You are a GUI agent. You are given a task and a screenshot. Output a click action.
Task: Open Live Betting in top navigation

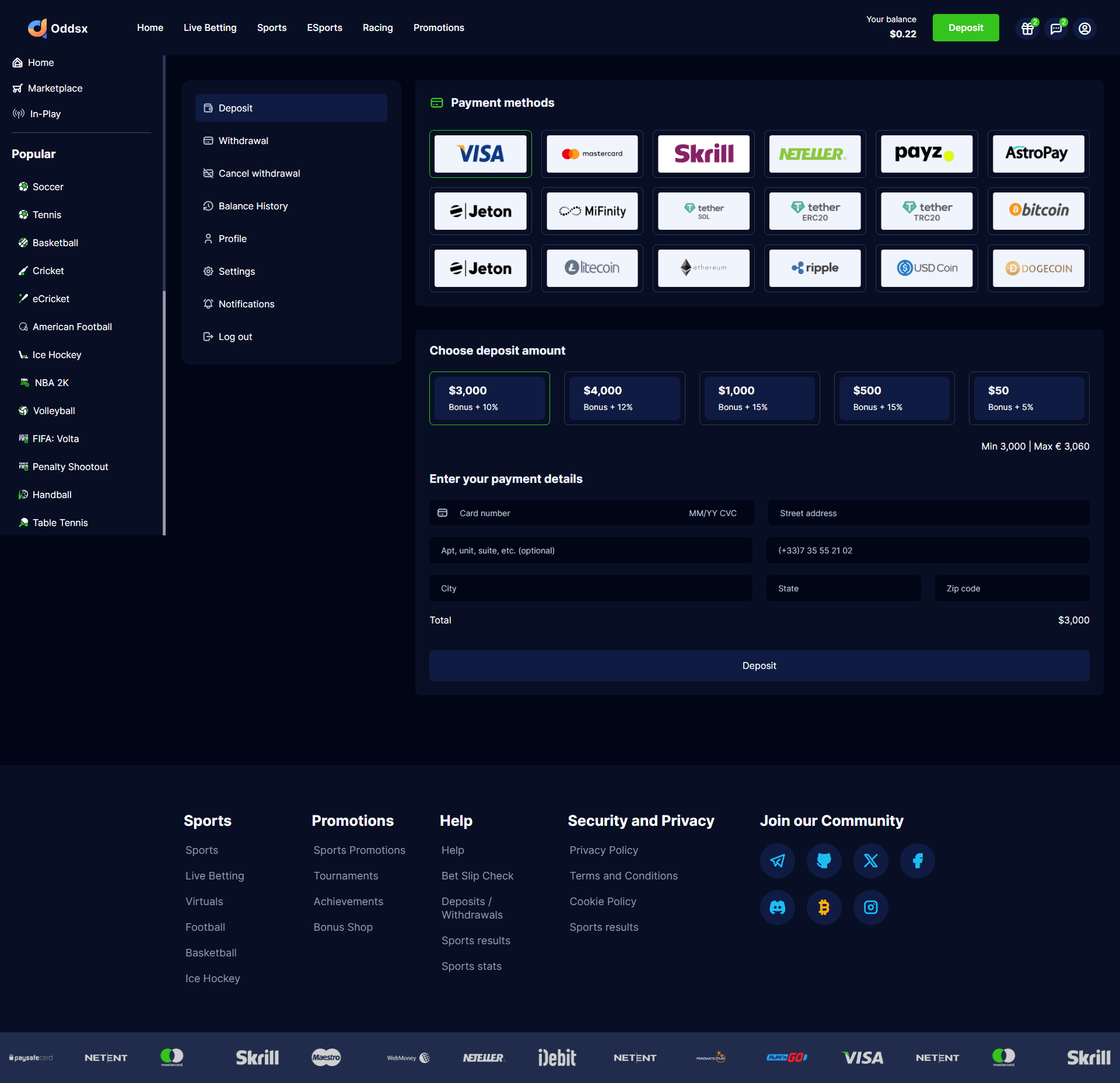pyautogui.click(x=210, y=27)
